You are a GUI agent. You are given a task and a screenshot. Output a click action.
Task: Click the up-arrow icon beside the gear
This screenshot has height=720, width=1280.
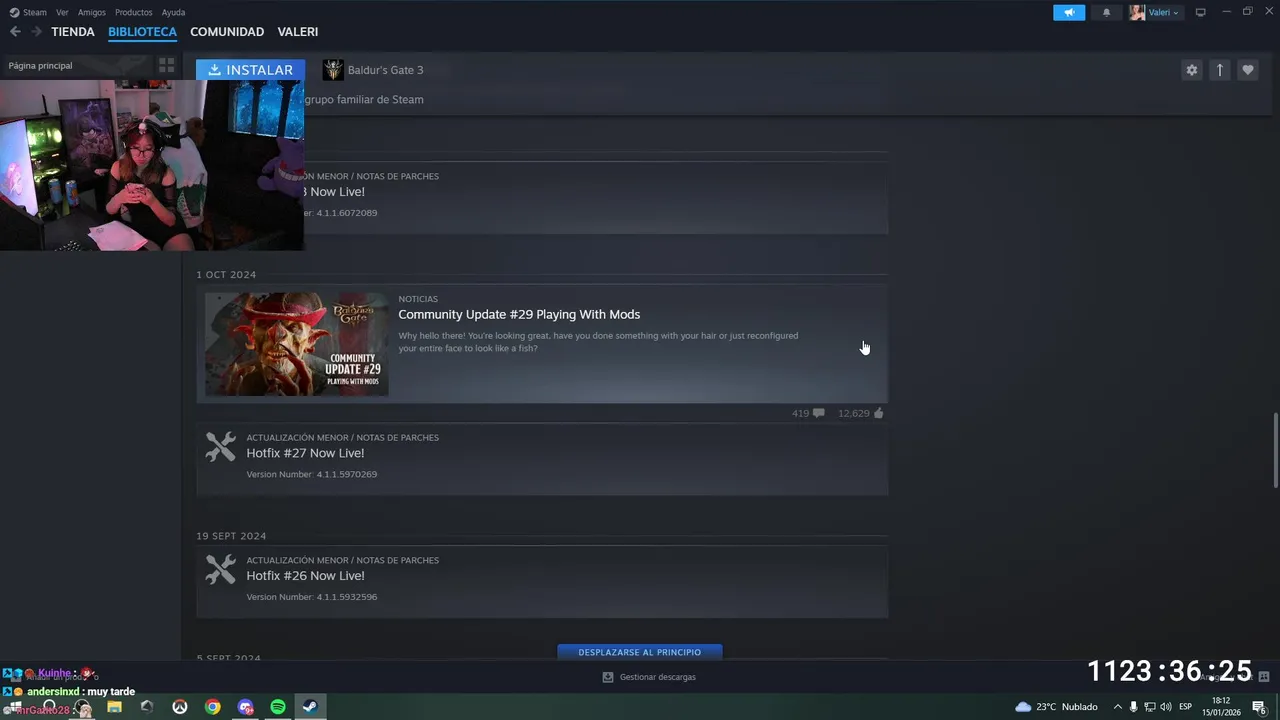(1219, 70)
